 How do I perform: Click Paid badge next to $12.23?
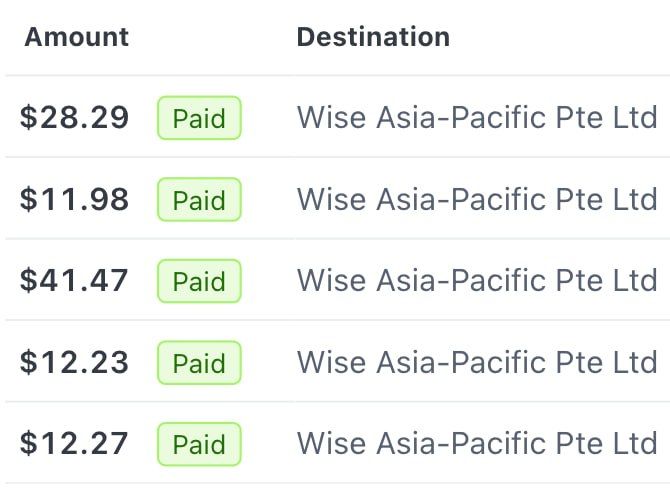(x=199, y=363)
